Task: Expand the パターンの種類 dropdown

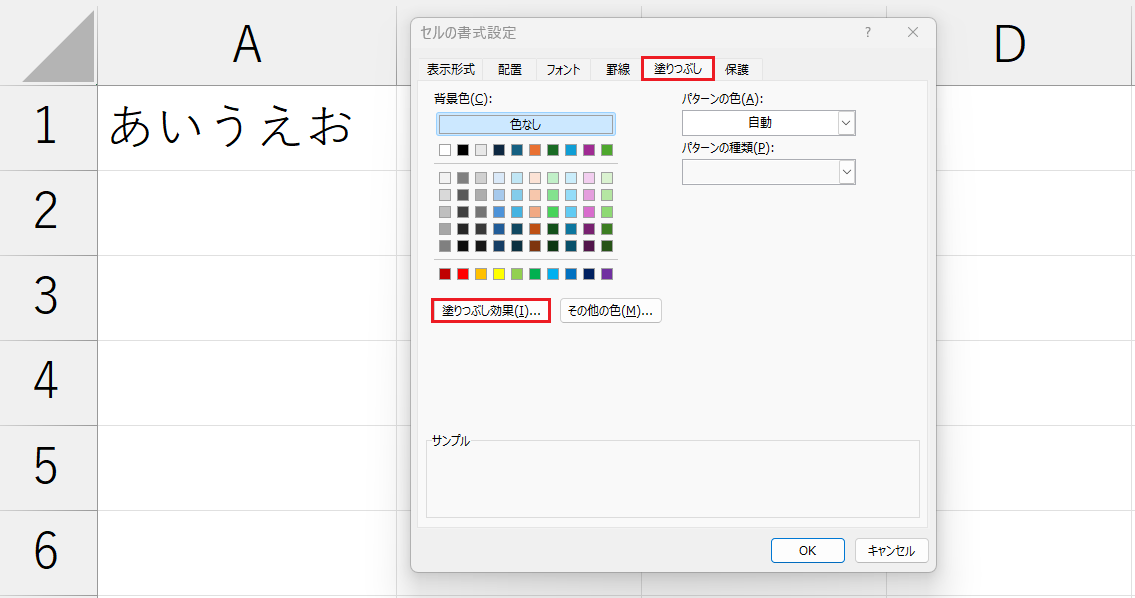Action: pyautogui.click(x=768, y=172)
